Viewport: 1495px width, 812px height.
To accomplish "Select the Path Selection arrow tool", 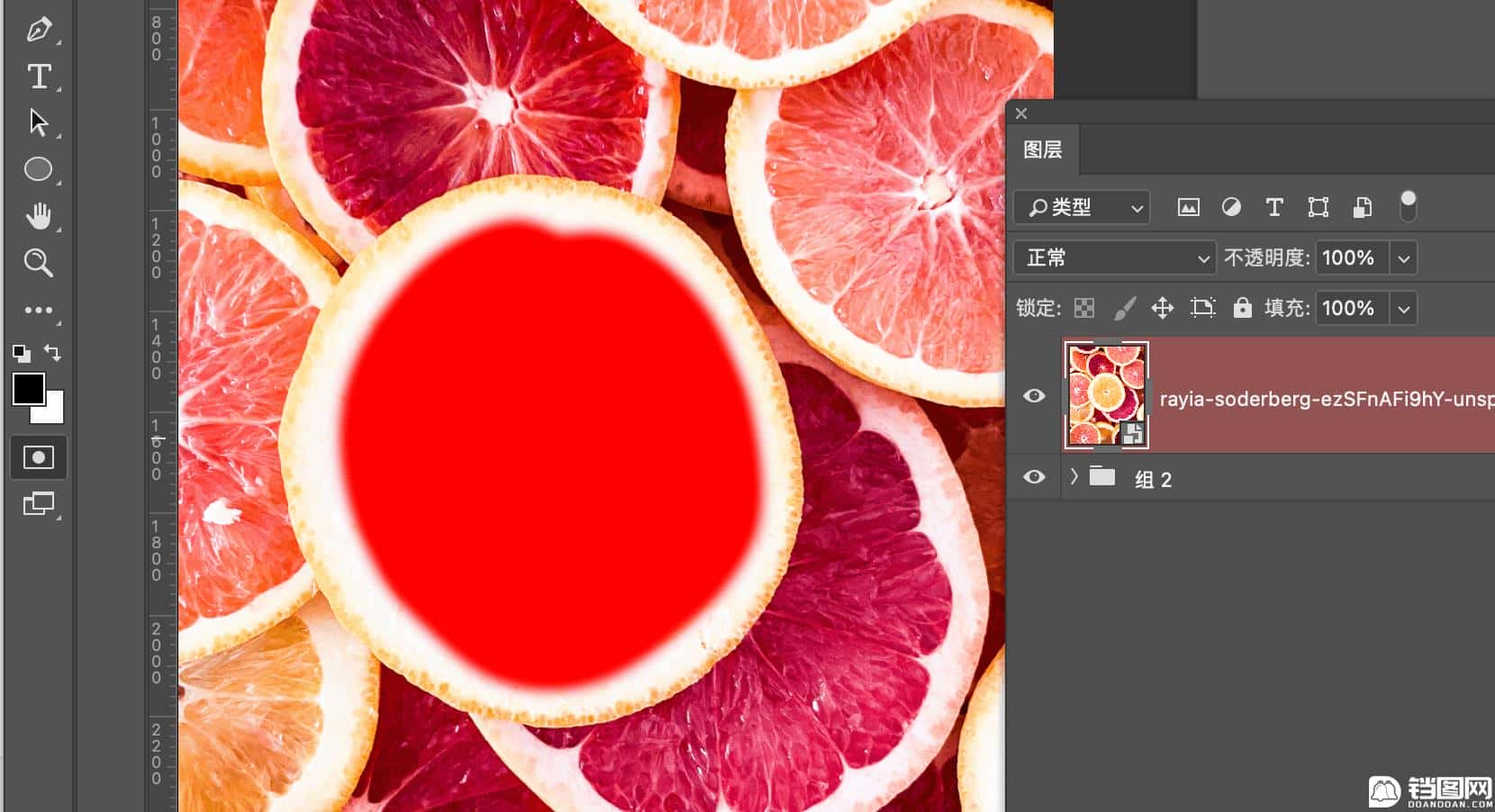I will coord(38,122).
